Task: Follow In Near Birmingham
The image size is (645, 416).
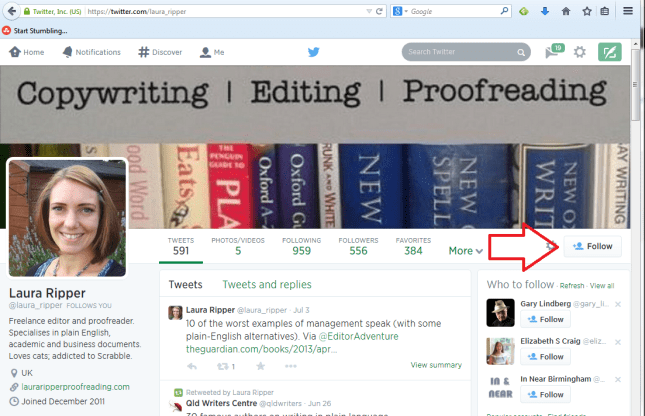Action: click(x=545, y=395)
